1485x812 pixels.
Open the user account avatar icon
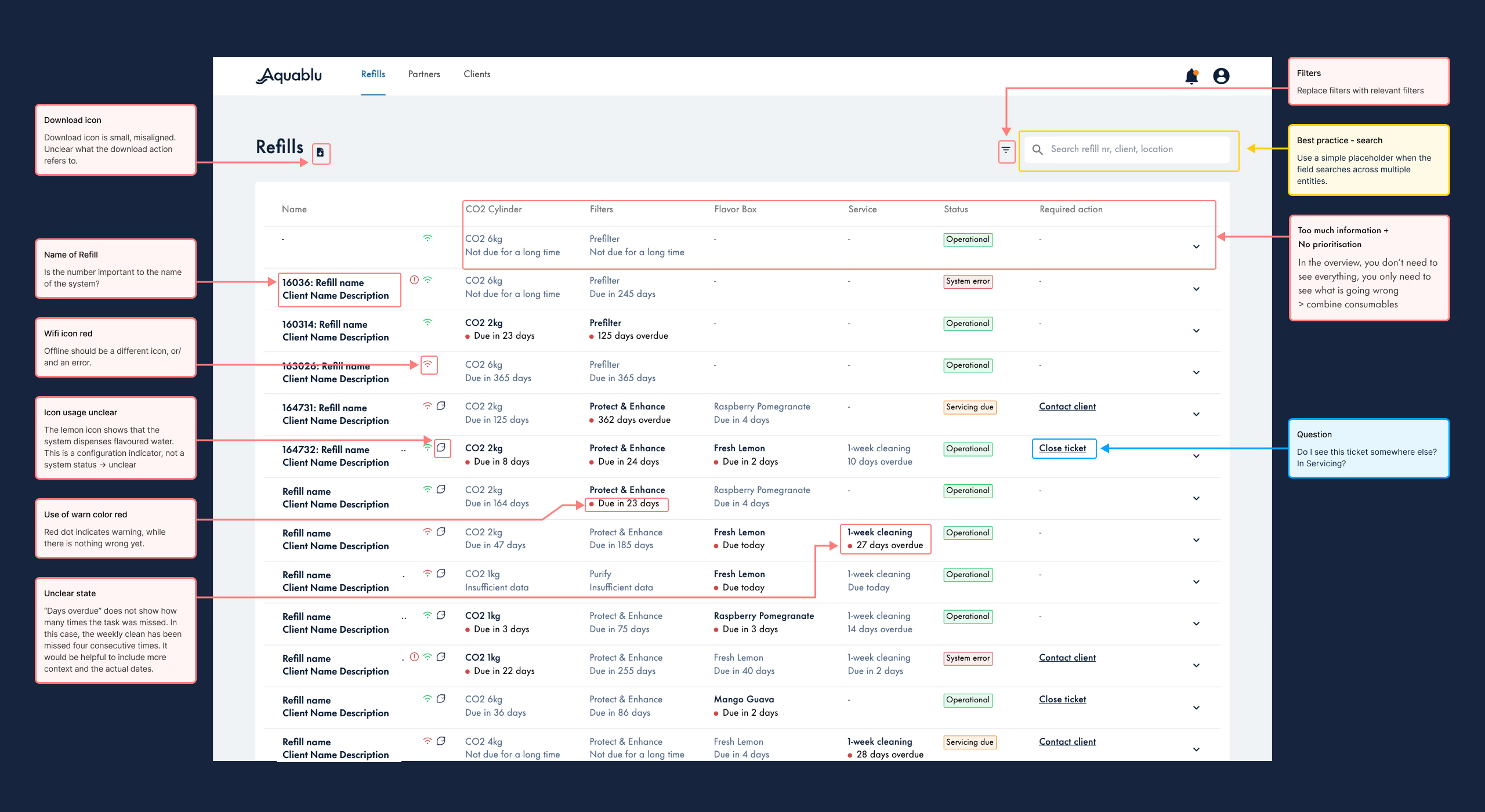(1221, 76)
